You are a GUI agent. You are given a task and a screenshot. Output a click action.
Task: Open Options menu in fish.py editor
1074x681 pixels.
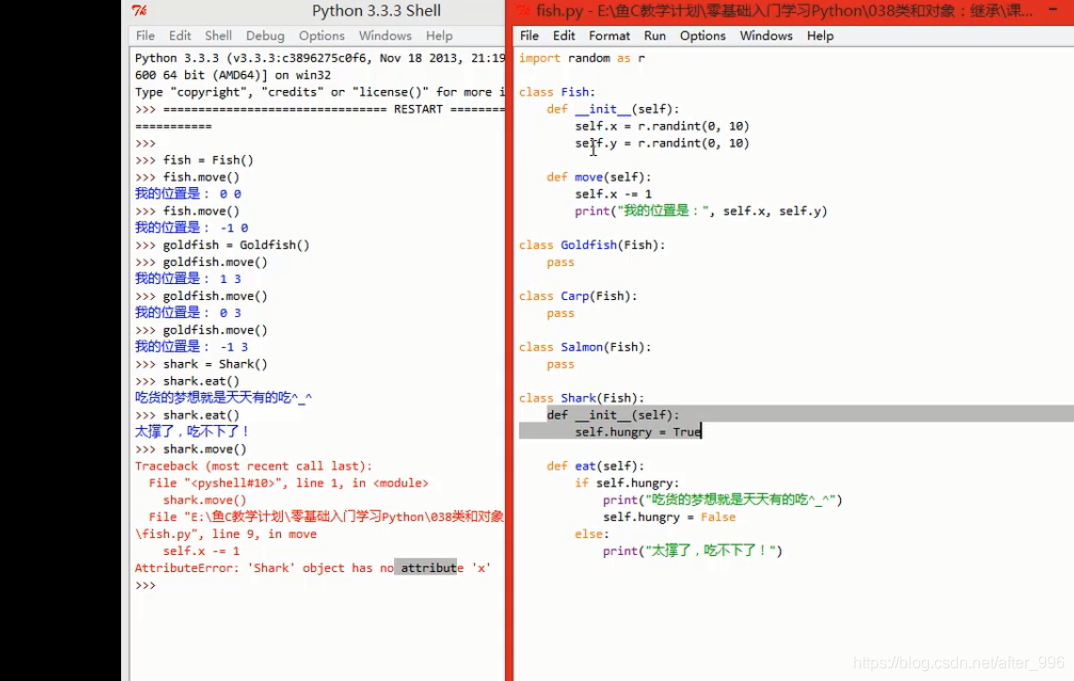point(702,36)
